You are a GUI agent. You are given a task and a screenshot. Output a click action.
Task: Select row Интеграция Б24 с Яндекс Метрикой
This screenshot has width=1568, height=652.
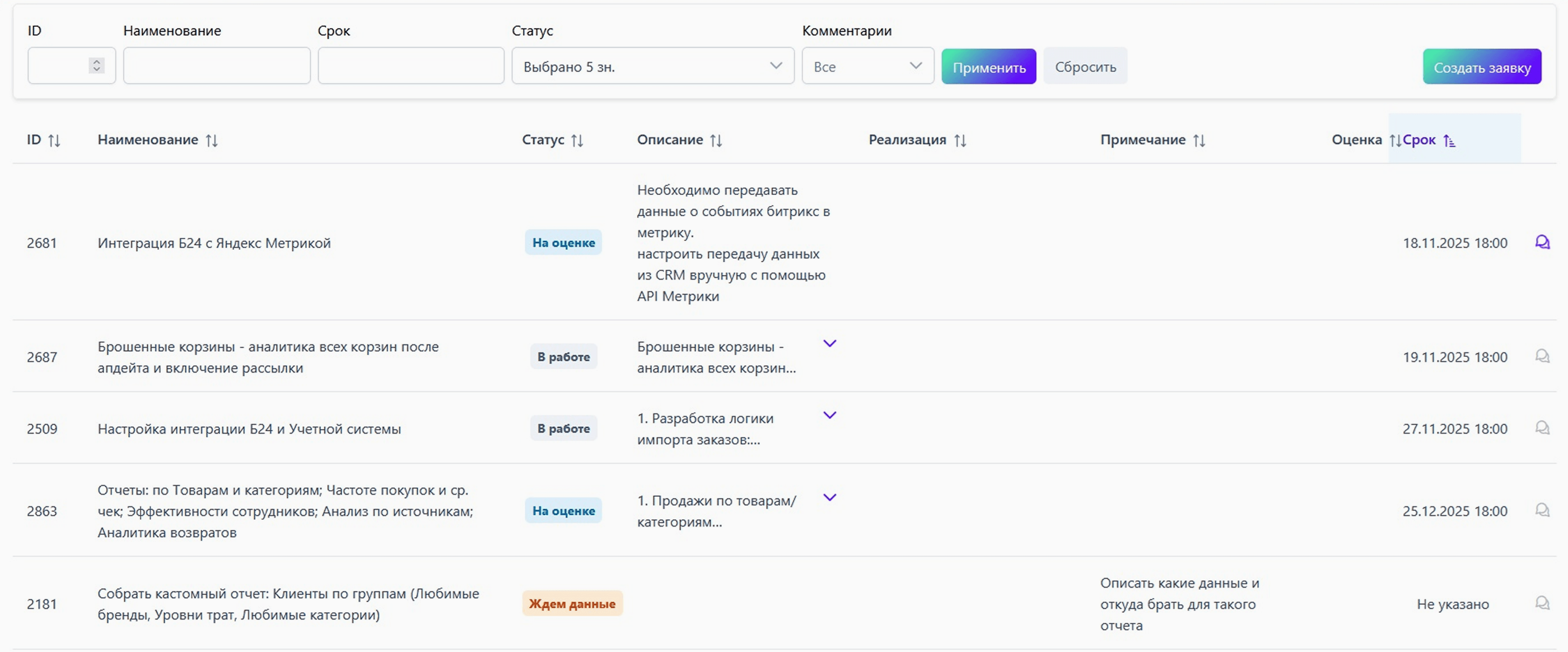[x=784, y=241]
